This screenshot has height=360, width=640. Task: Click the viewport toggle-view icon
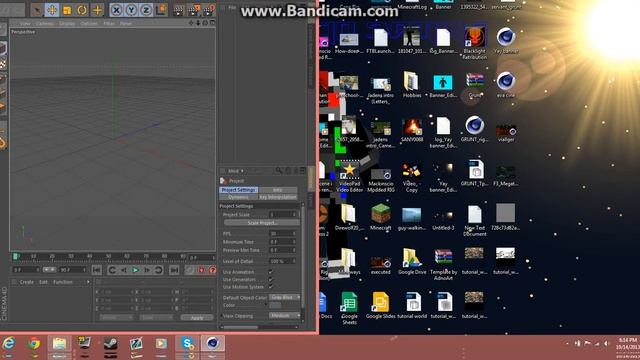pyautogui.click(x=212, y=23)
